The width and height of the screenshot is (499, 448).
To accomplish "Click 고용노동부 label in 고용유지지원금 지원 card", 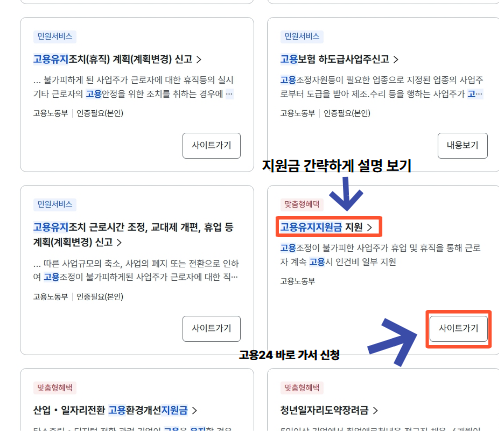I will [x=297, y=281].
